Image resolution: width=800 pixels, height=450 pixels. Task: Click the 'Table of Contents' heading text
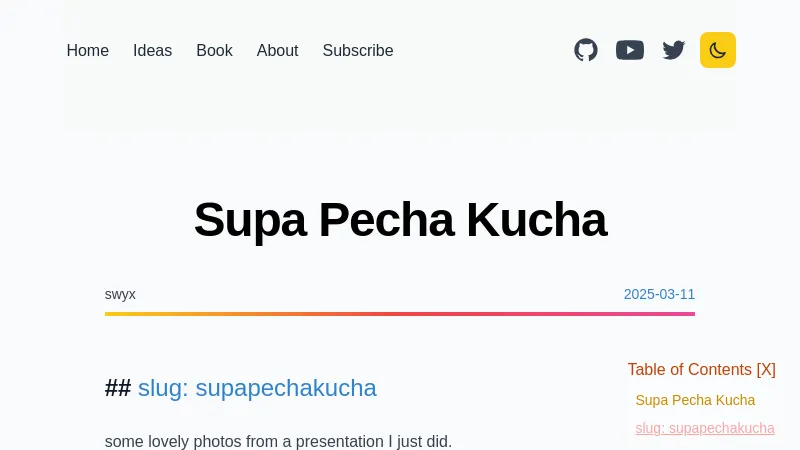(x=689, y=369)
